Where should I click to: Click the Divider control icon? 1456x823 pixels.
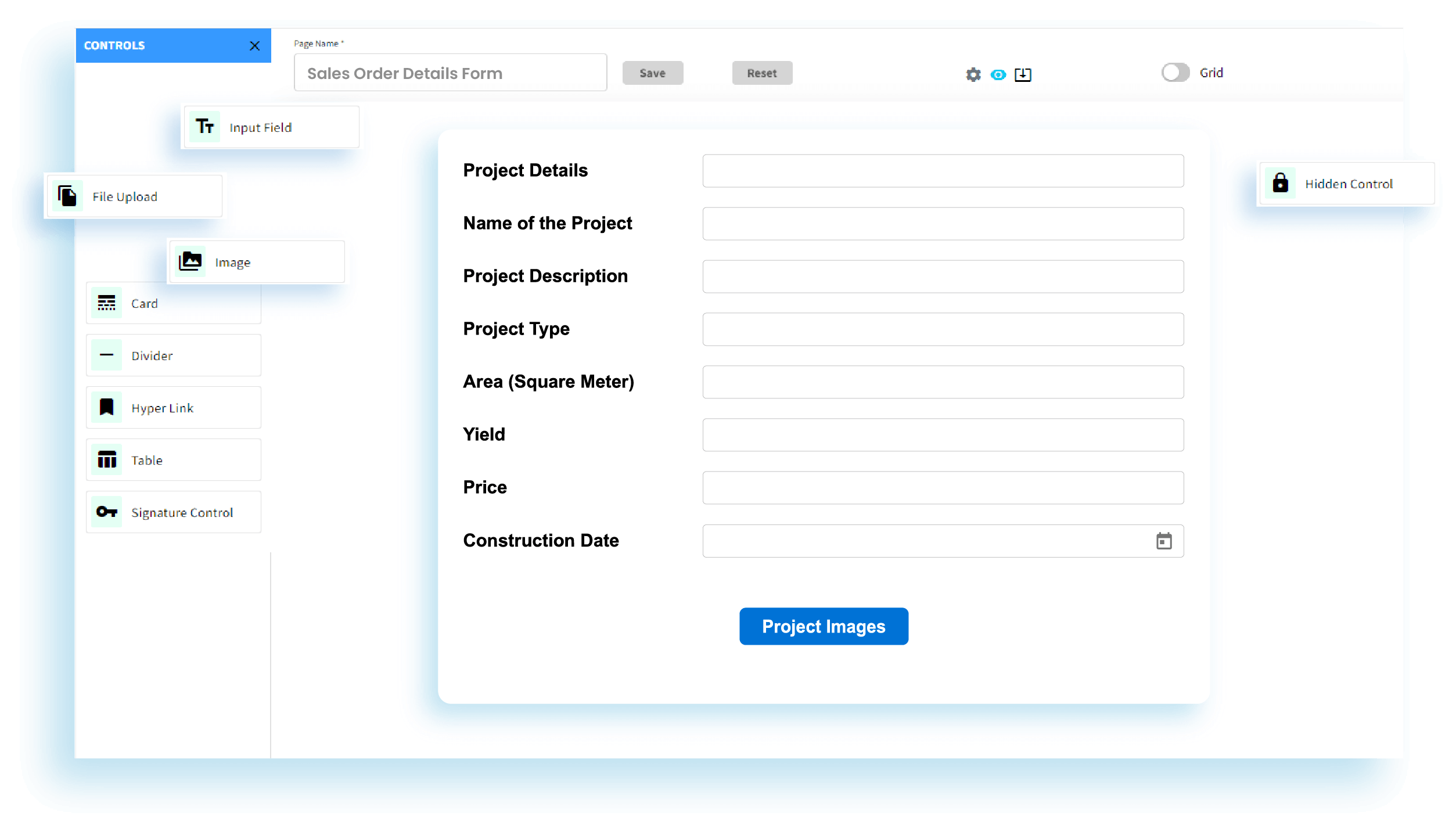pyautogui.click(x=107, y=355)
